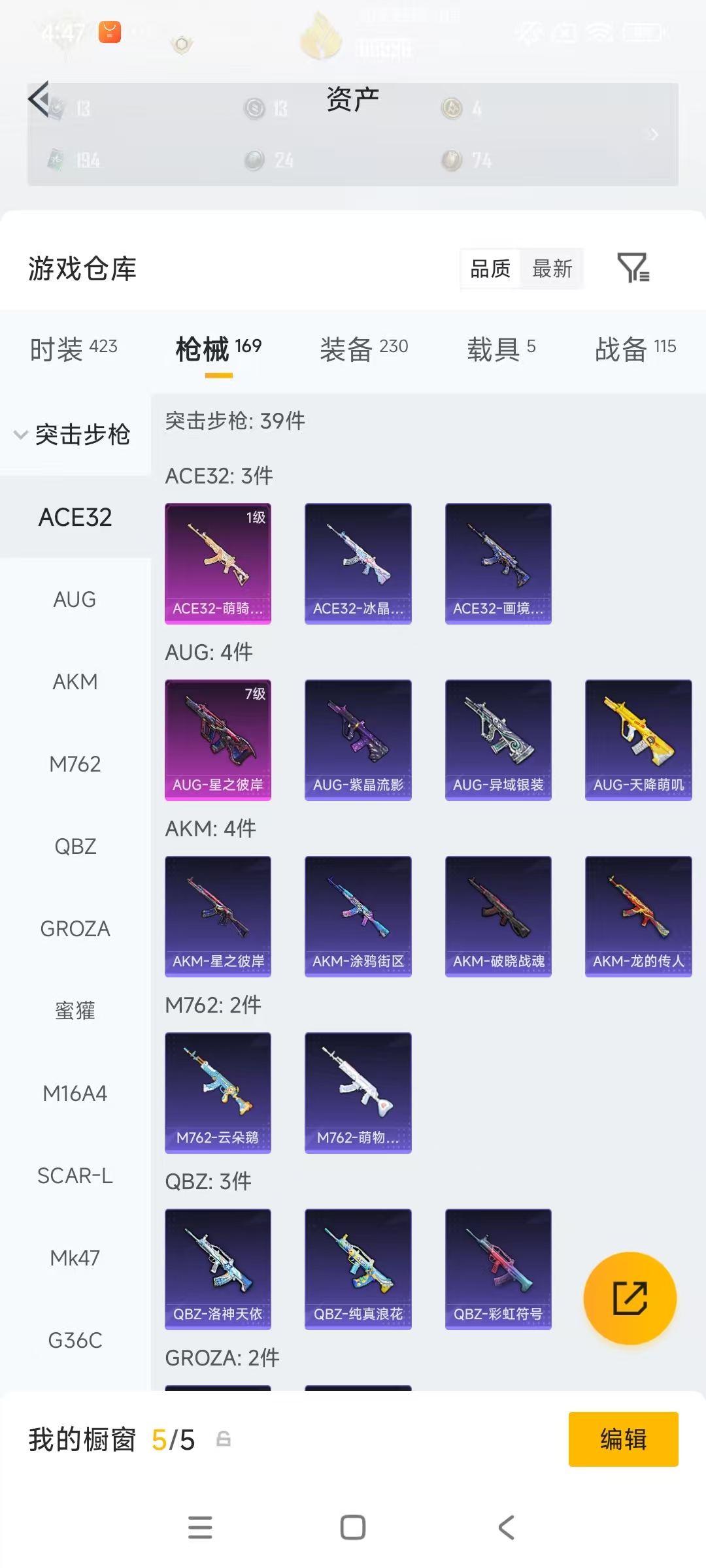Image resolution: width=706 pixels, height=1568 pixels.
Task: Open the 载具 5 tab
Action: pyautogui.click(x=501, y=349)
